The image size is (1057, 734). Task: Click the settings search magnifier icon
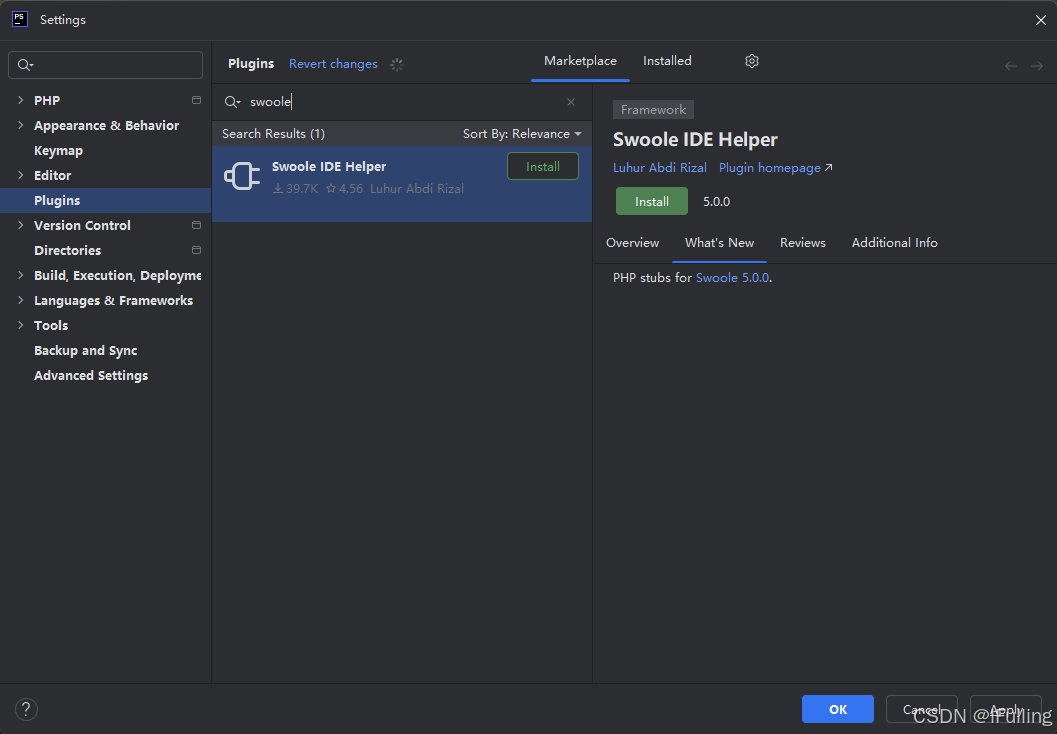[x=24, y=65]
